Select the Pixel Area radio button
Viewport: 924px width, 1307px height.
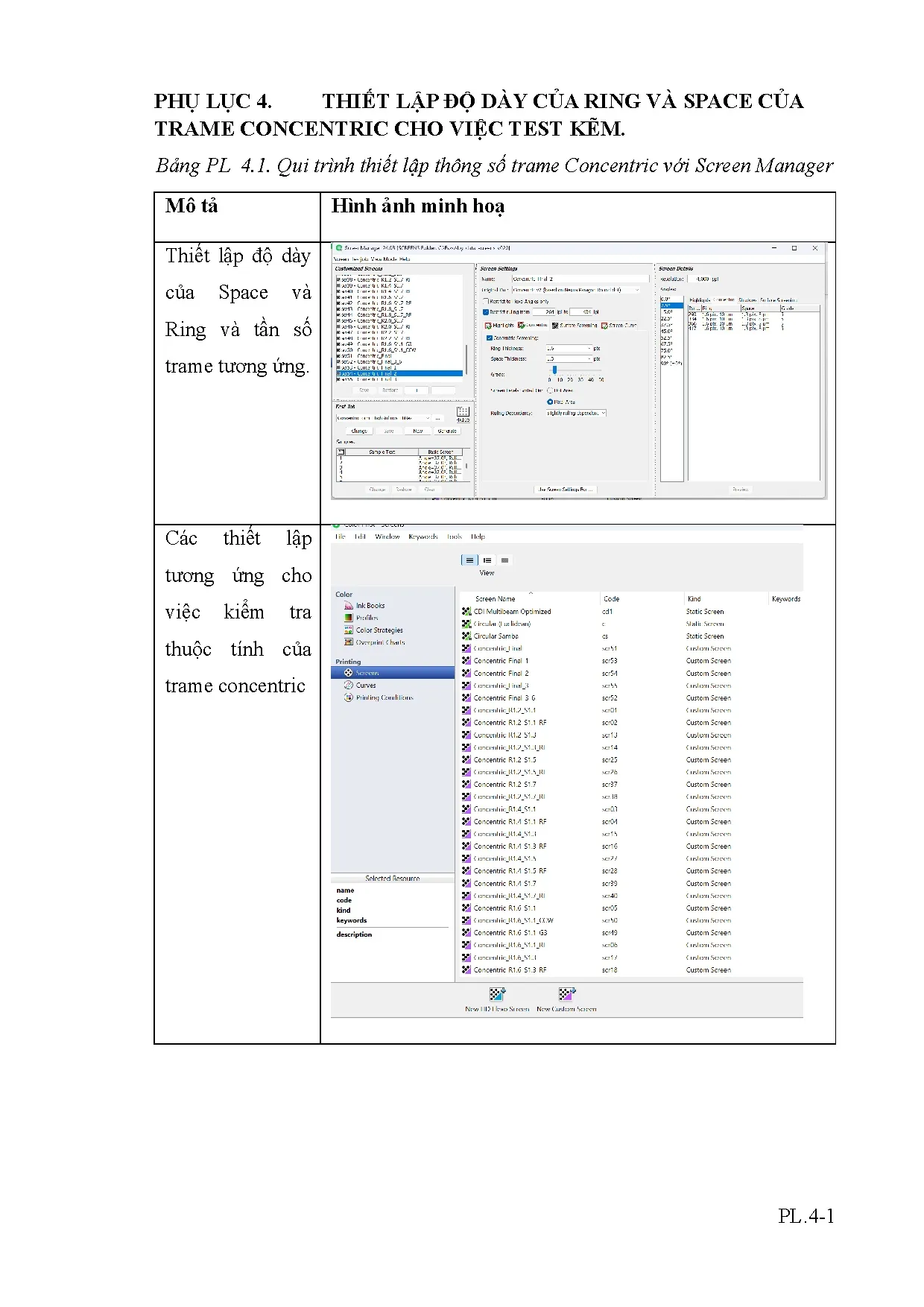coord(550,402)
